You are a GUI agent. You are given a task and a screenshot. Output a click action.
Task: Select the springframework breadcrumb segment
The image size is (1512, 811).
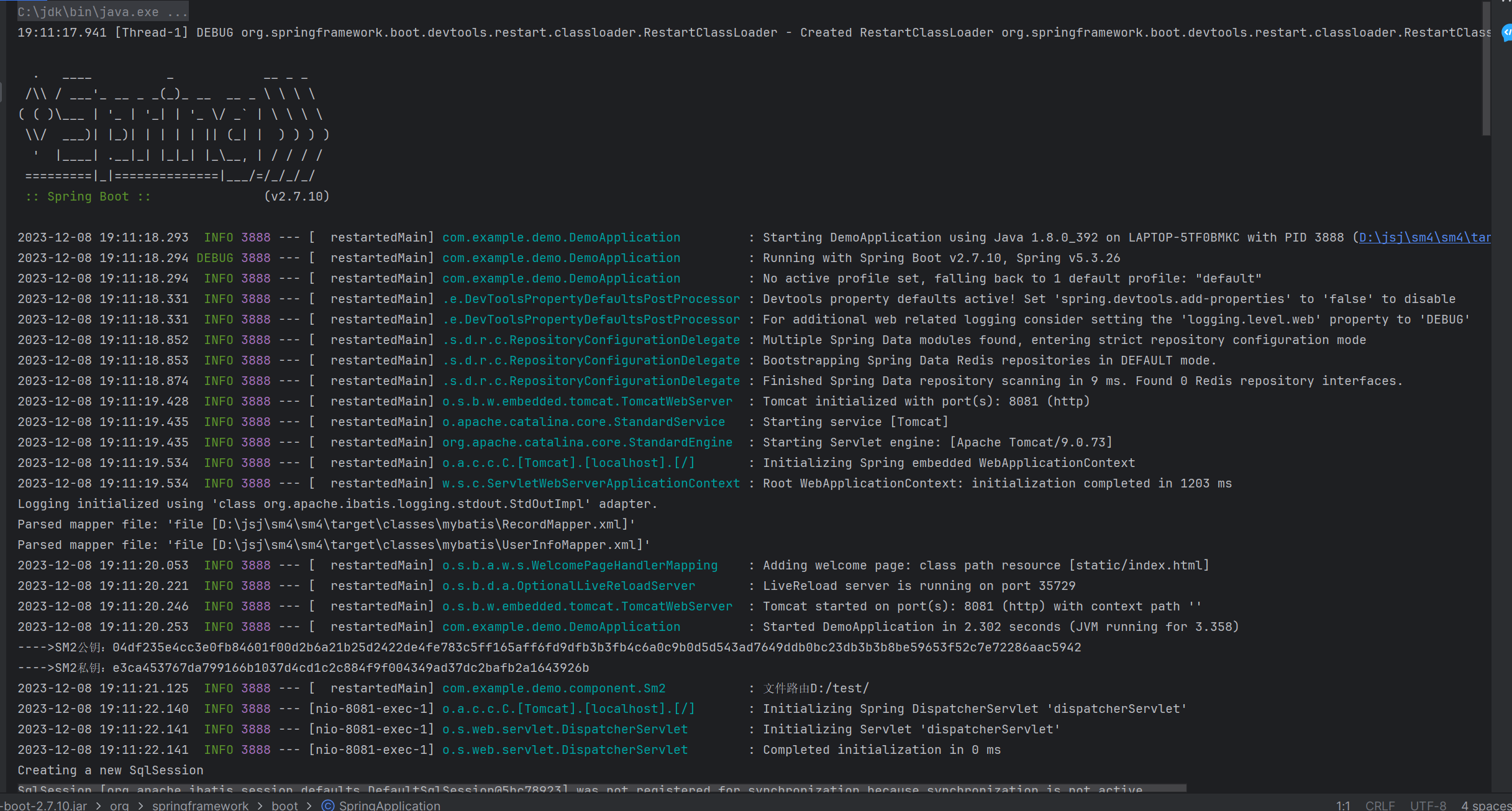[200, 805]
